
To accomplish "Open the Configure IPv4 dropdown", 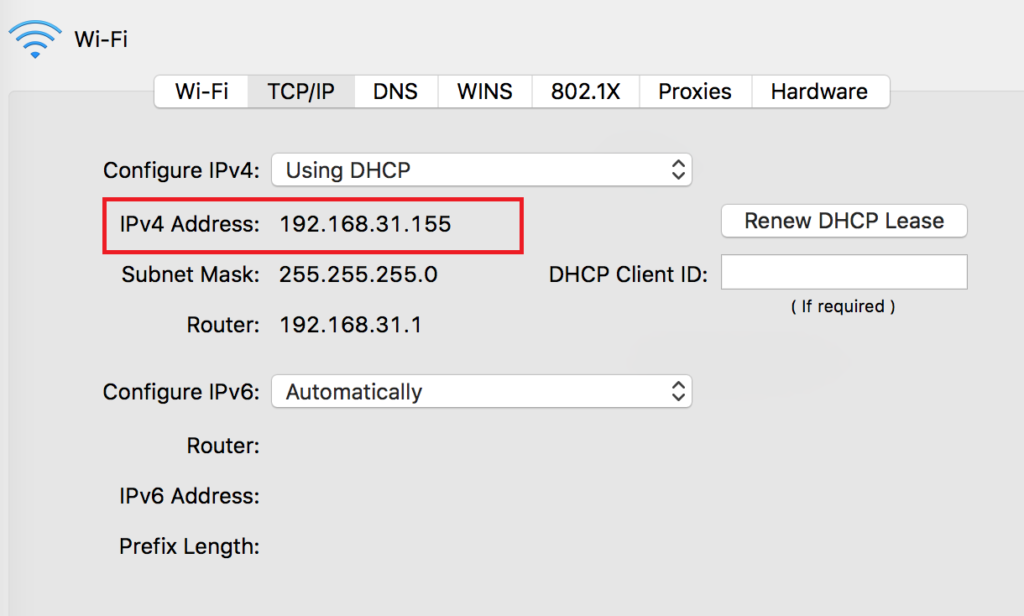I will tap(481, 170).
